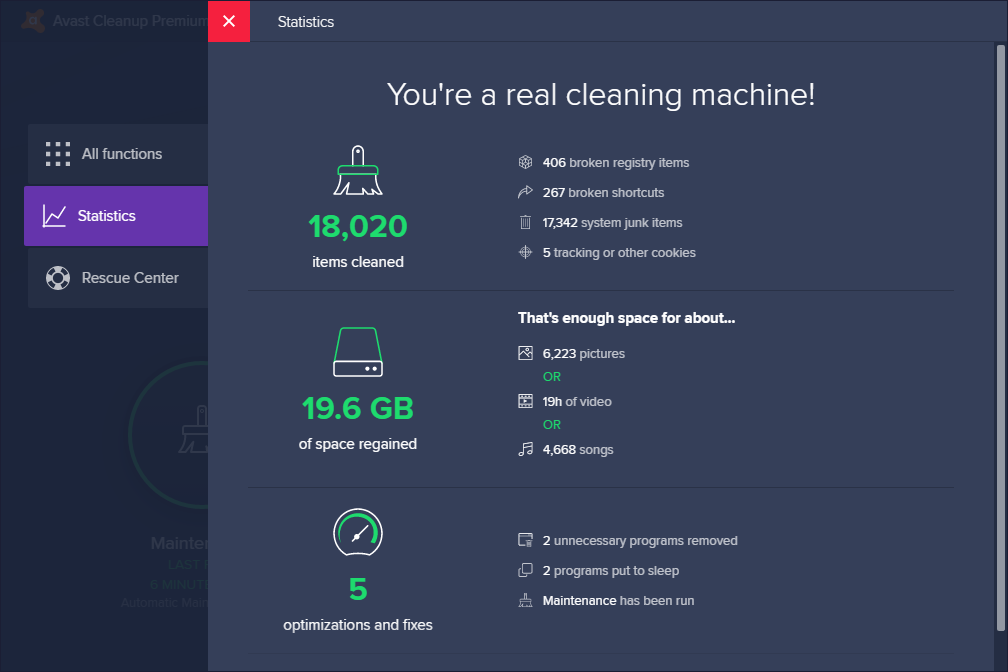Click the picture icon beside 6,223 pictures

[525, 353]
